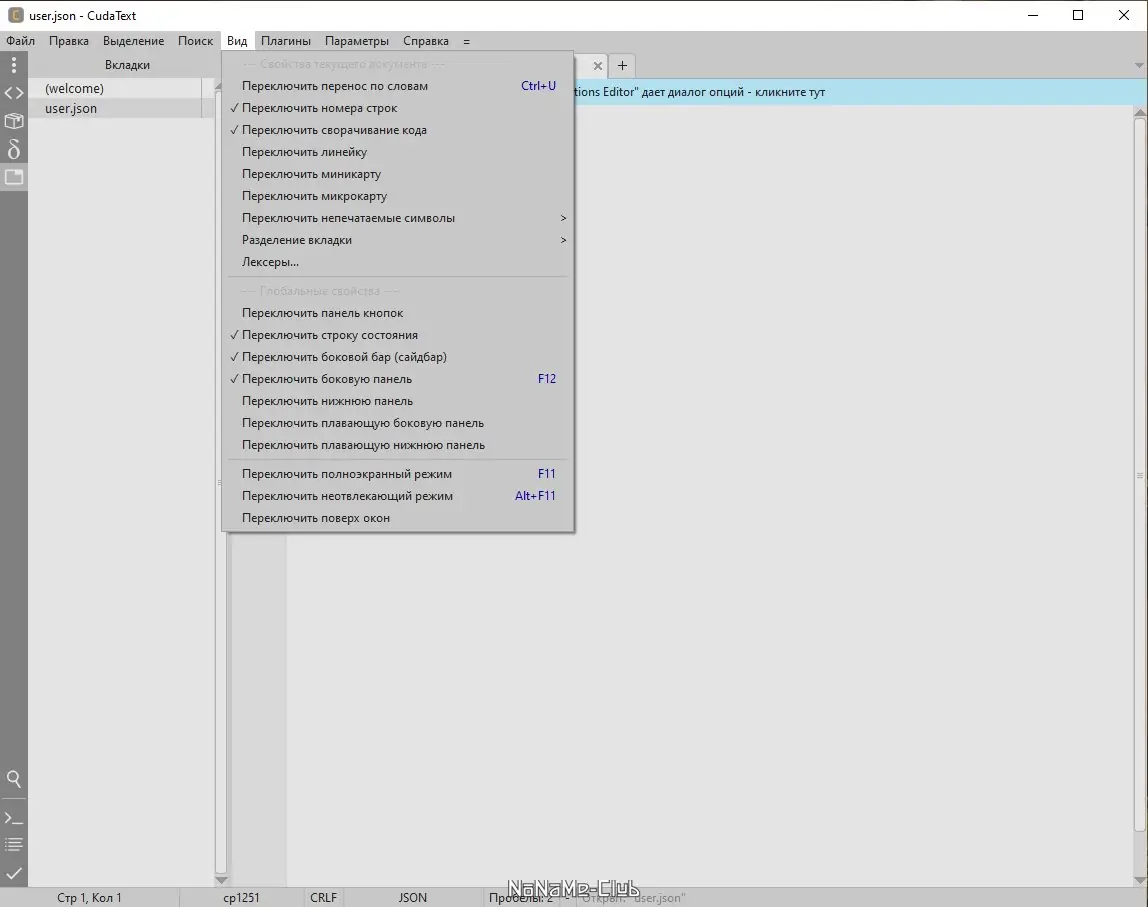Screen dimensions: 1148x907
Task: Toggle 'Переключить строку состояния'
Action: 330,334
